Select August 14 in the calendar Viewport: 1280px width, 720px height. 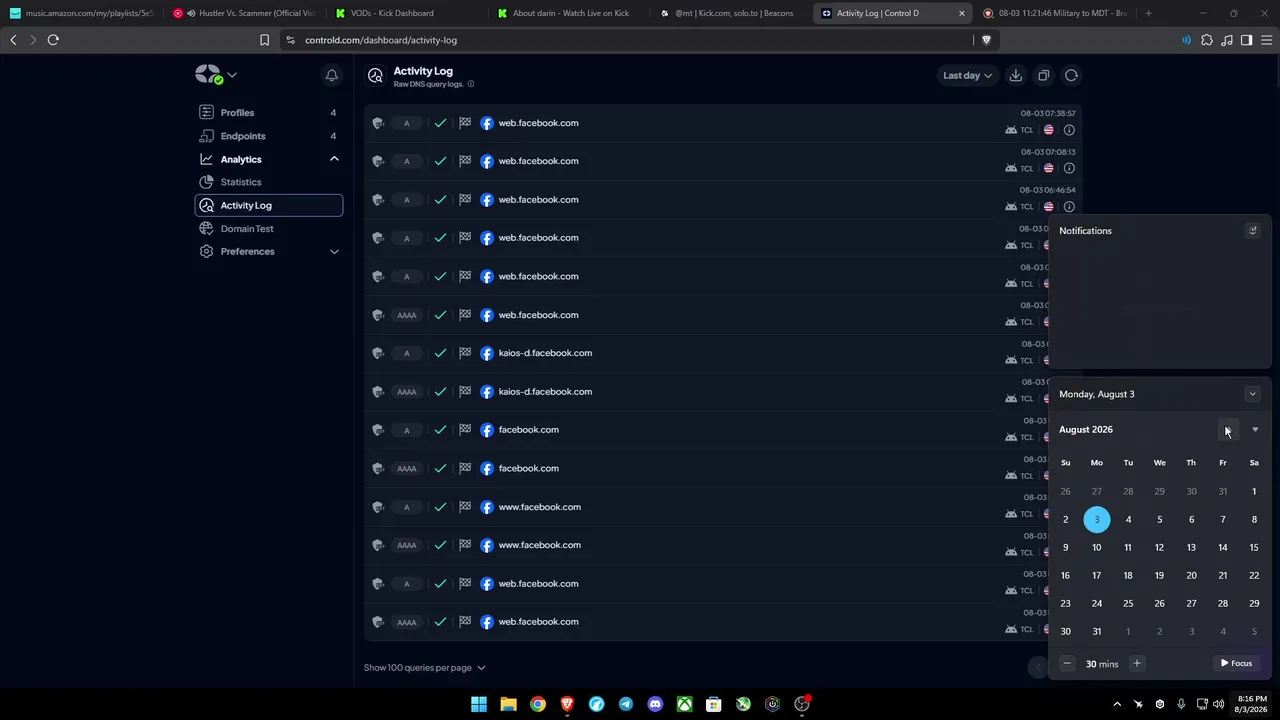tap(1222, 547)
